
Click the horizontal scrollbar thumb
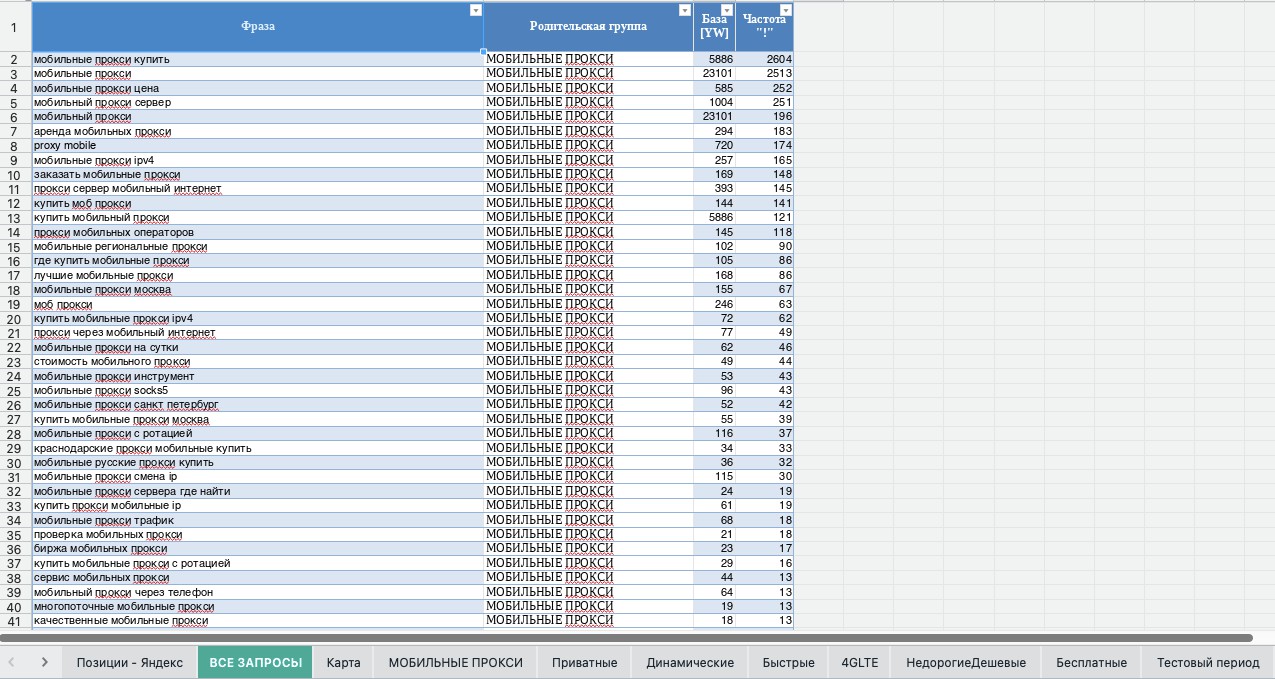[x=626, y=637]
